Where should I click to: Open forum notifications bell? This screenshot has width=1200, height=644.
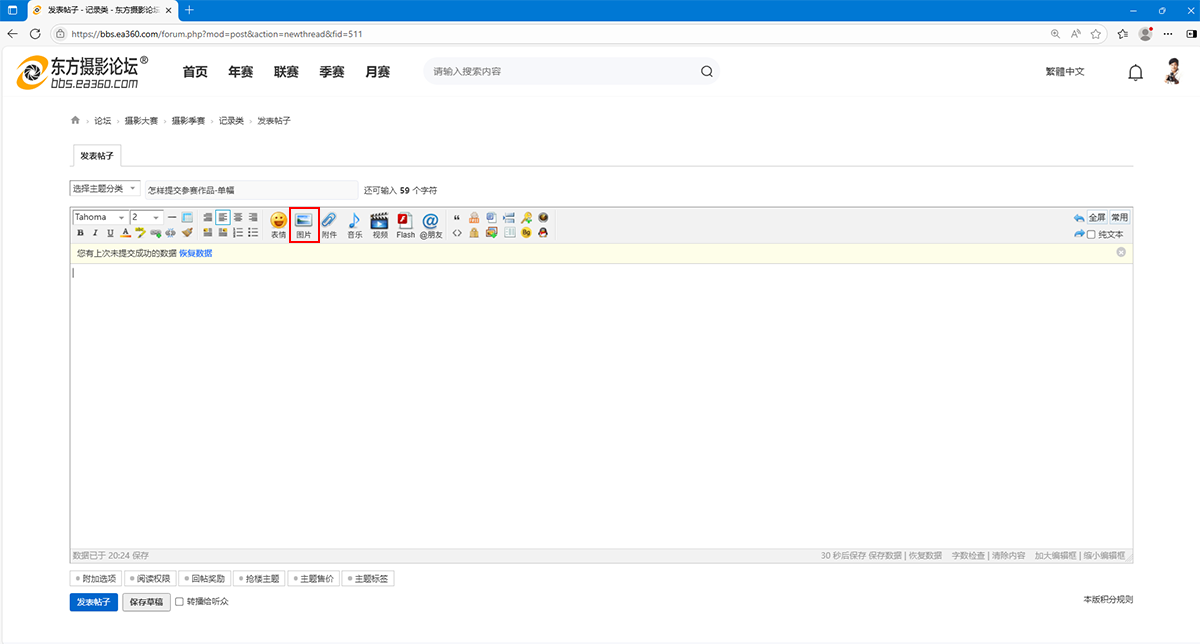[x=1135, y=72]
